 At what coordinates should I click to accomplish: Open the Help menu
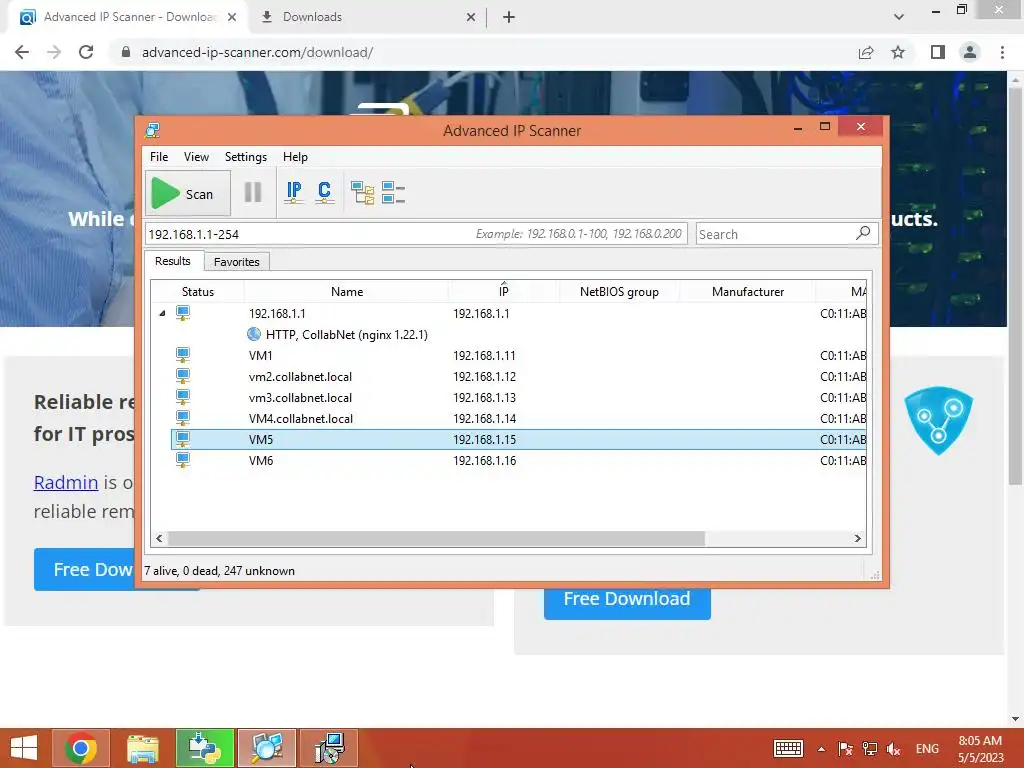click(295, 157)
